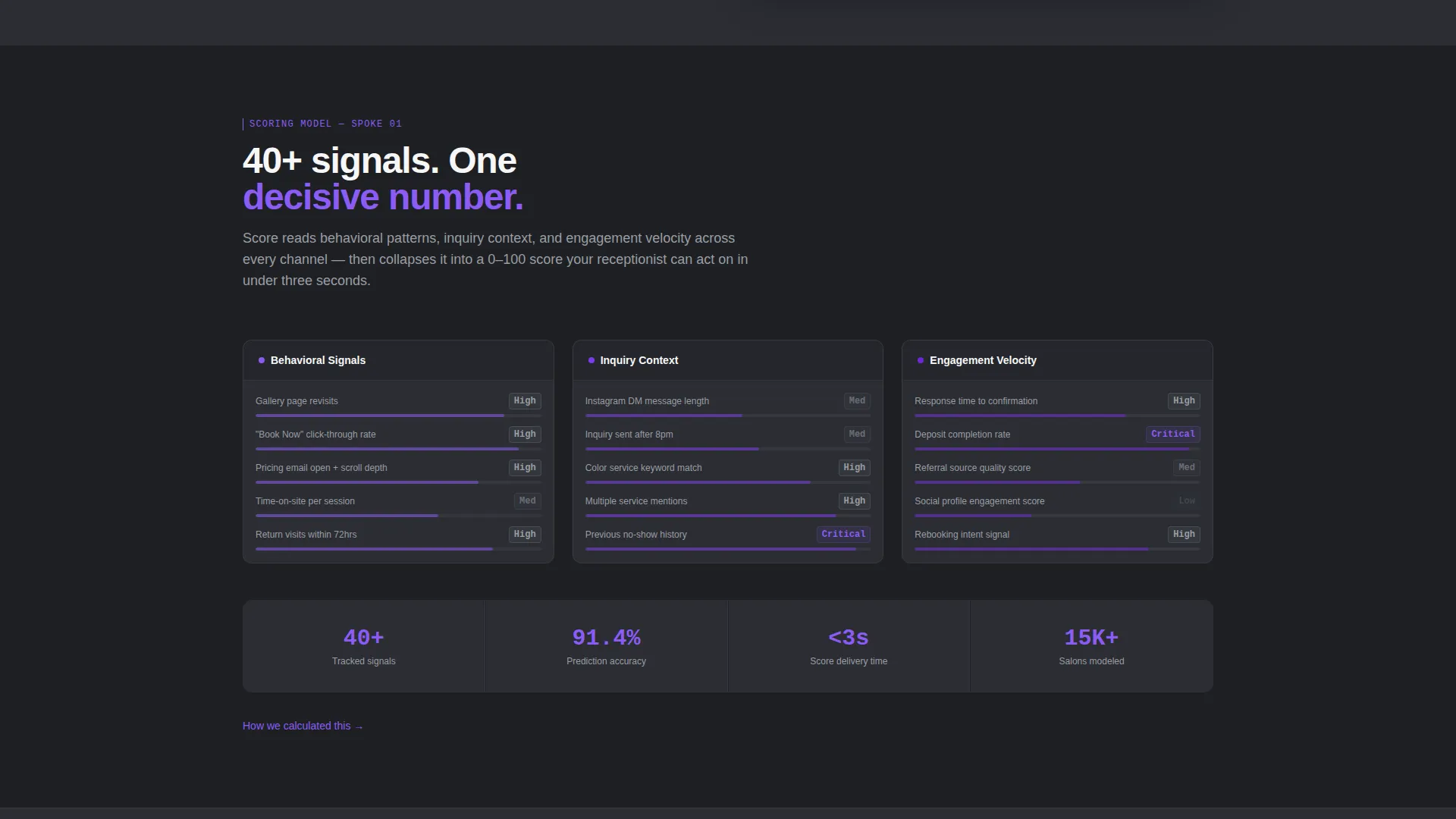Click the Behavioral Signals card header
1456x819 pixels.
pyautogui.click(x=398, y=360)
